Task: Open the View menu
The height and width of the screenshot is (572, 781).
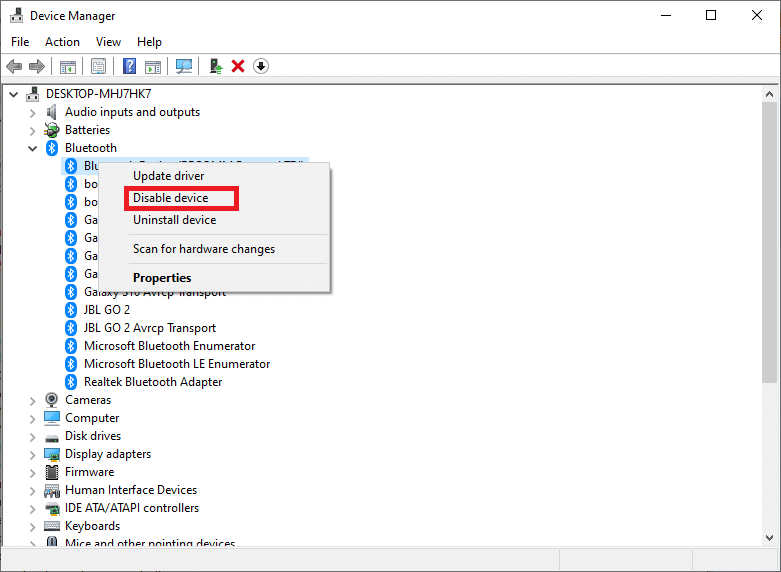Action: (108, 42)
